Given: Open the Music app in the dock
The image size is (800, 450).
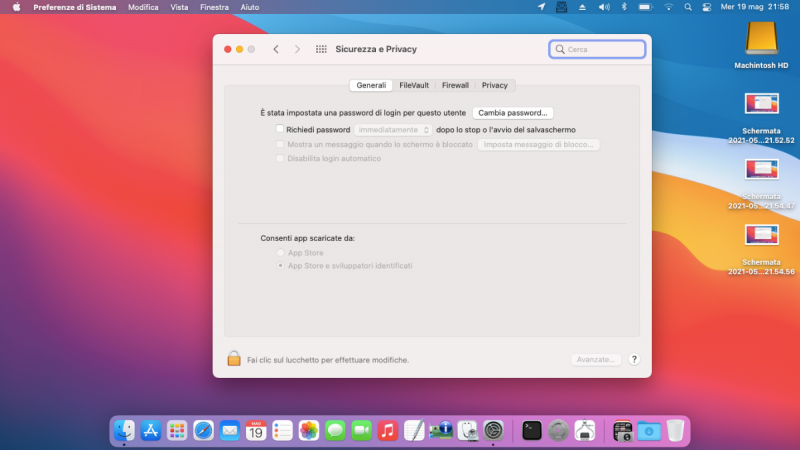Looking at the screenshot, I should [387, 430].
